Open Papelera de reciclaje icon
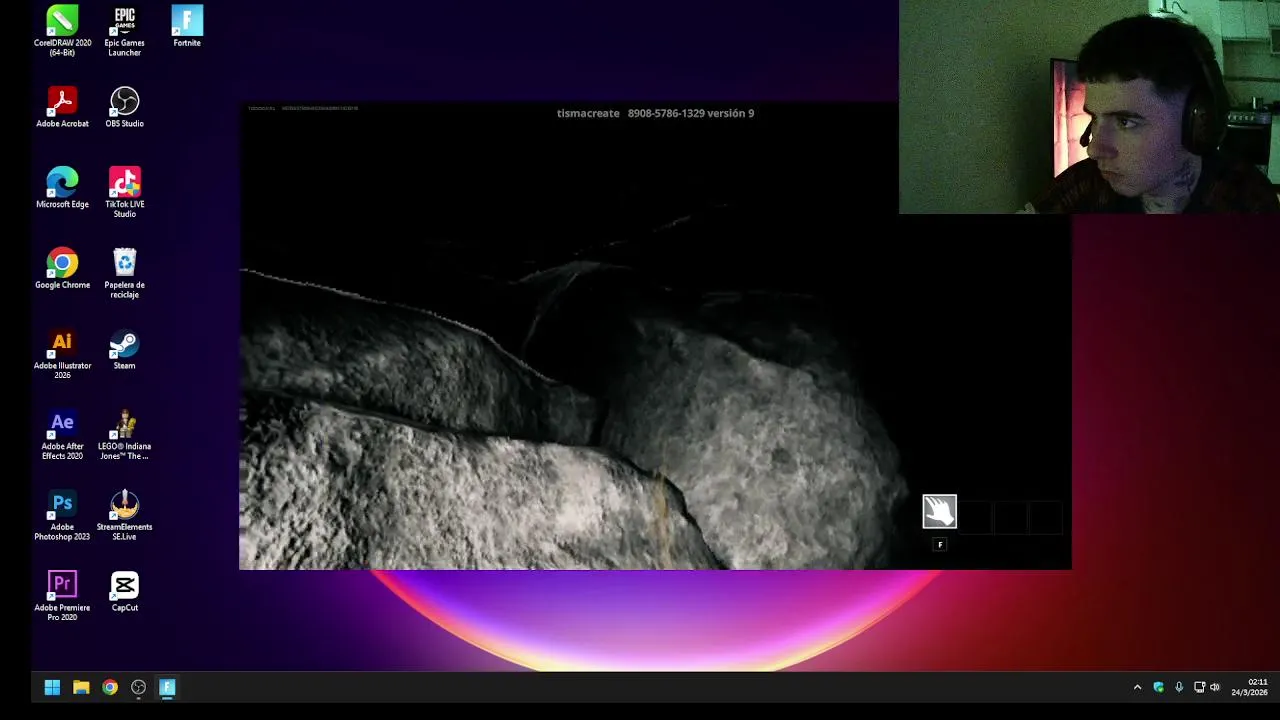The width and height of the screenshot is (1280, 720). (124, 273)
